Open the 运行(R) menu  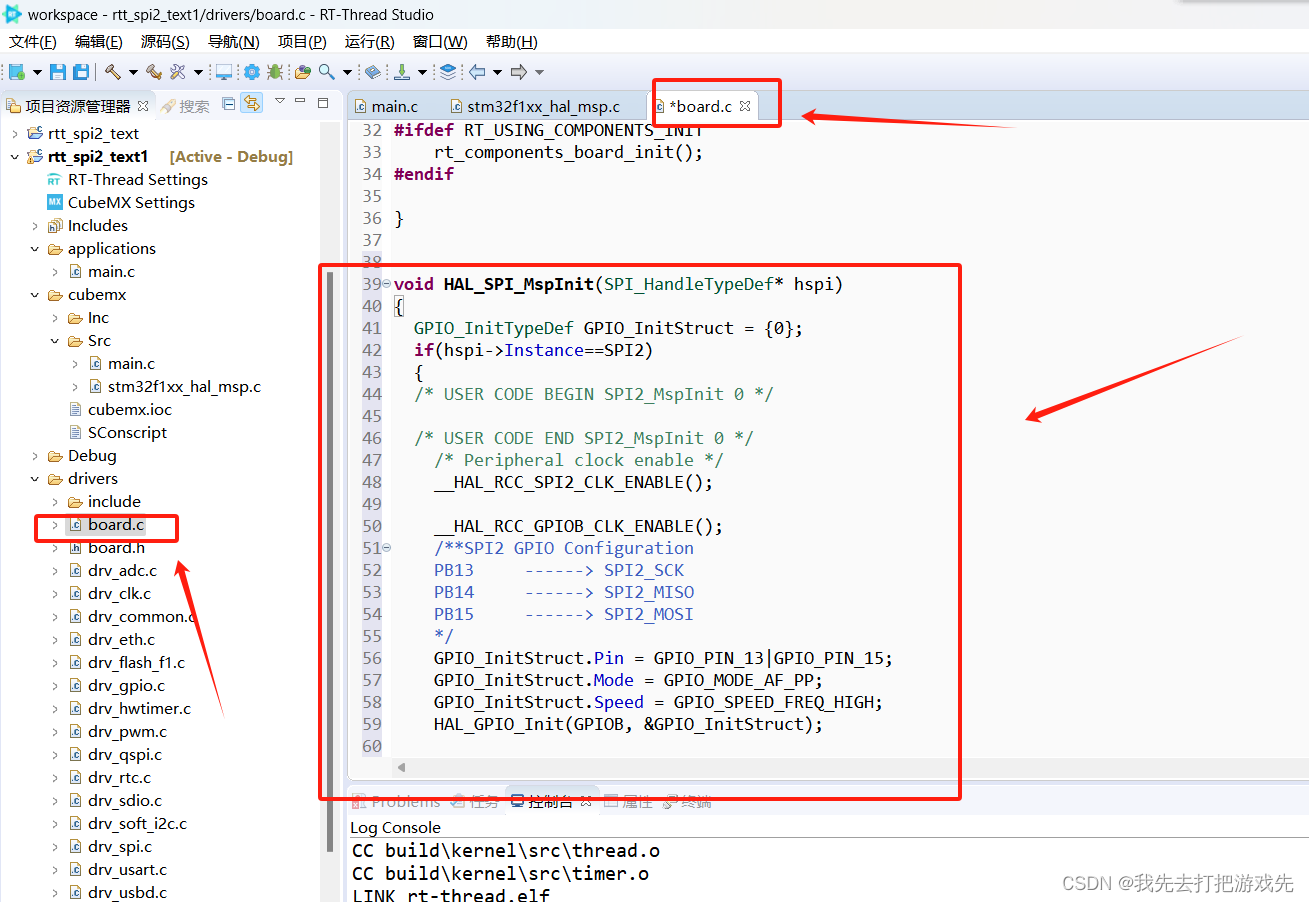[369, 41]
